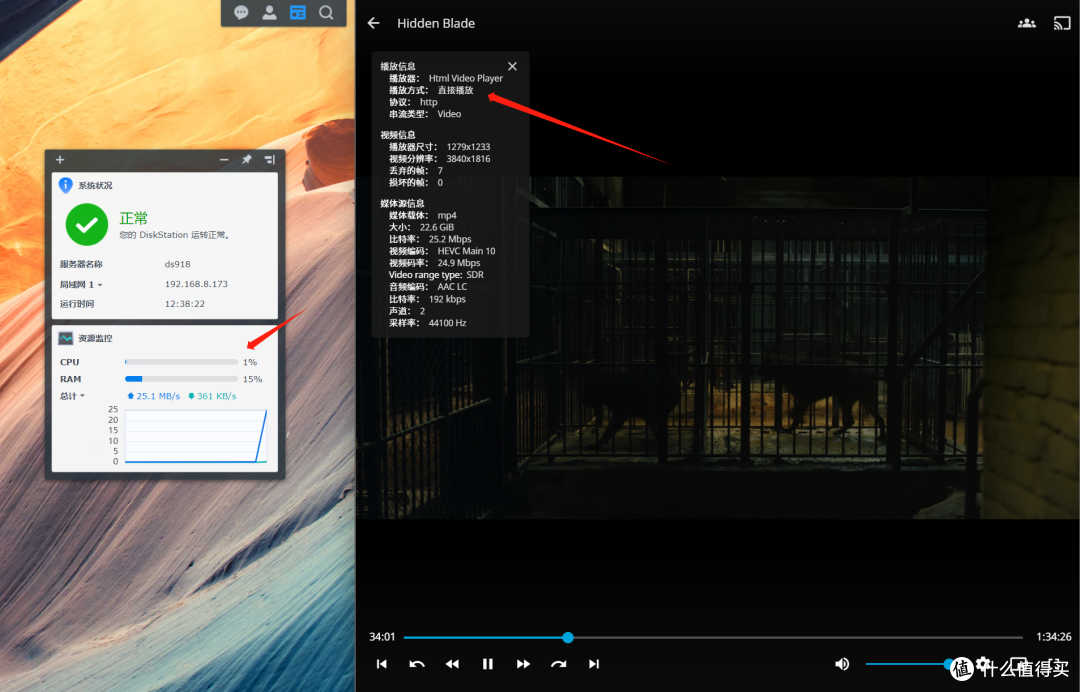The image size is (1080, 692).
Task: Click the blue info icon beside 系统状况
Action: point(65,185)
